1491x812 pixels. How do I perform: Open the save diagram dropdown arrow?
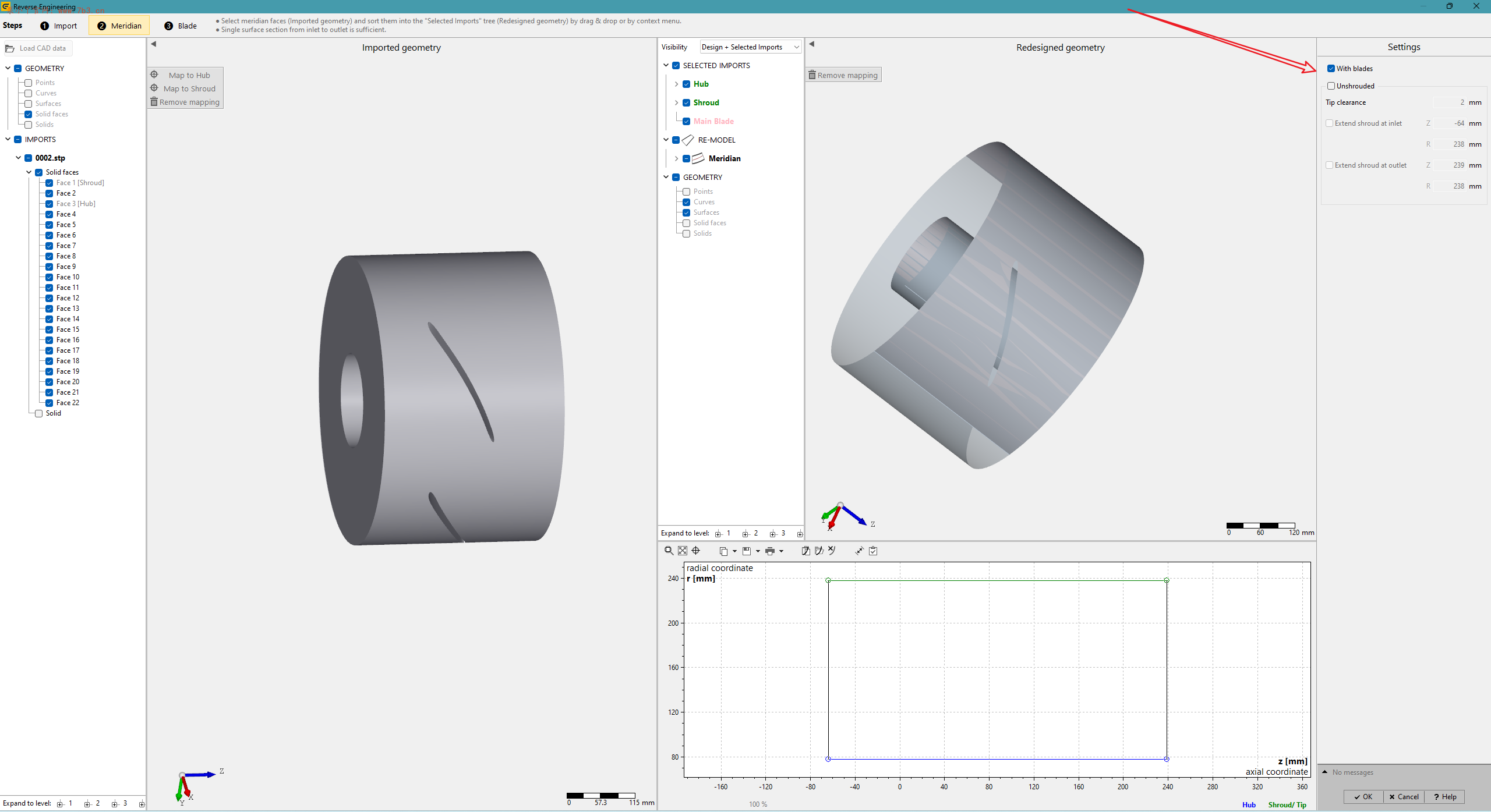pos(758,551)
